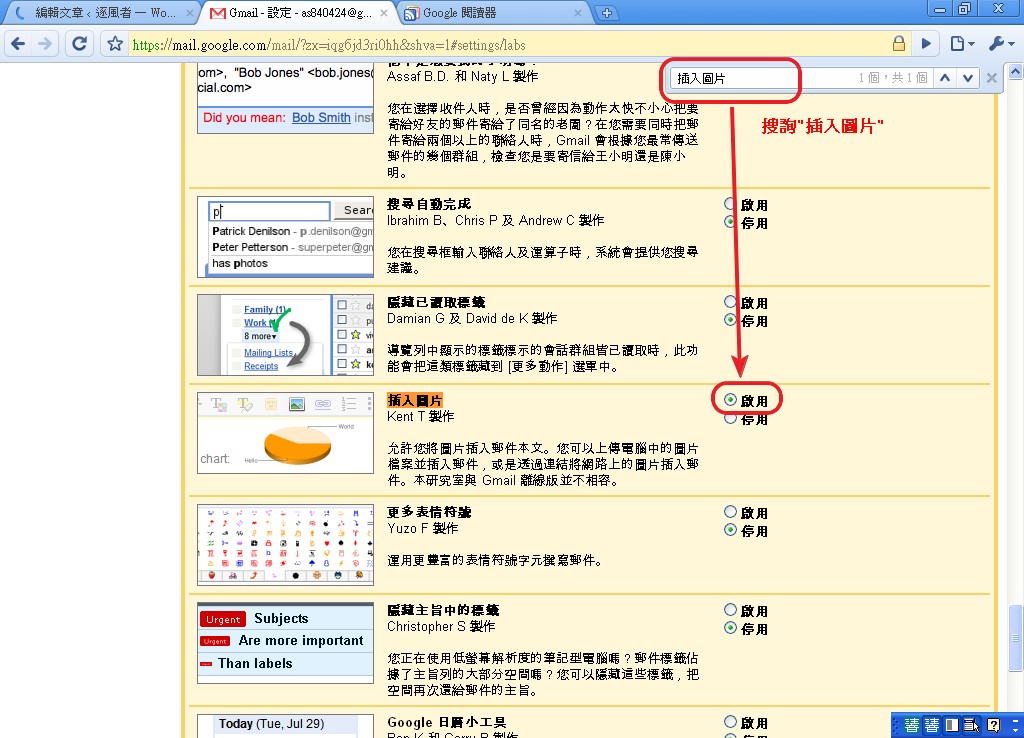Screen dimensions: 1024x738
Task: Click the Kent T 製作 author line
Action: pyautogui.click(x=420, y=417)
